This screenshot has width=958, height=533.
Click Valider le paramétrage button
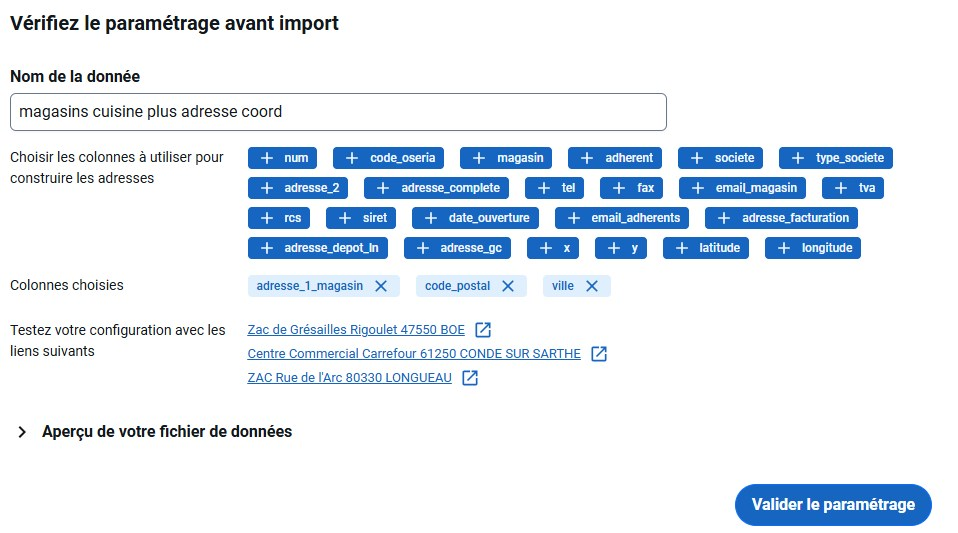pyautogui.click(x=832, y=505)
